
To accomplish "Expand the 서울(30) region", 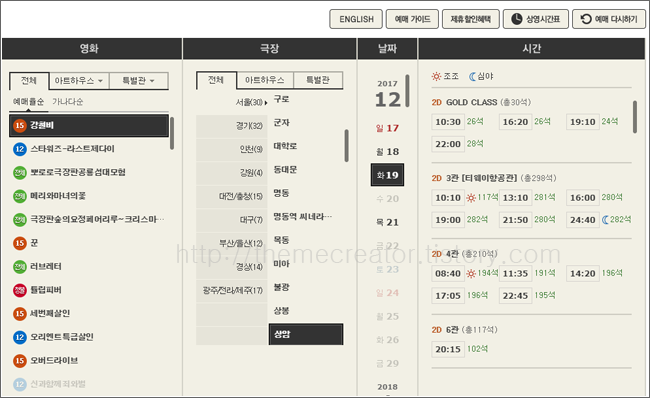I will [x=251, y=102].
